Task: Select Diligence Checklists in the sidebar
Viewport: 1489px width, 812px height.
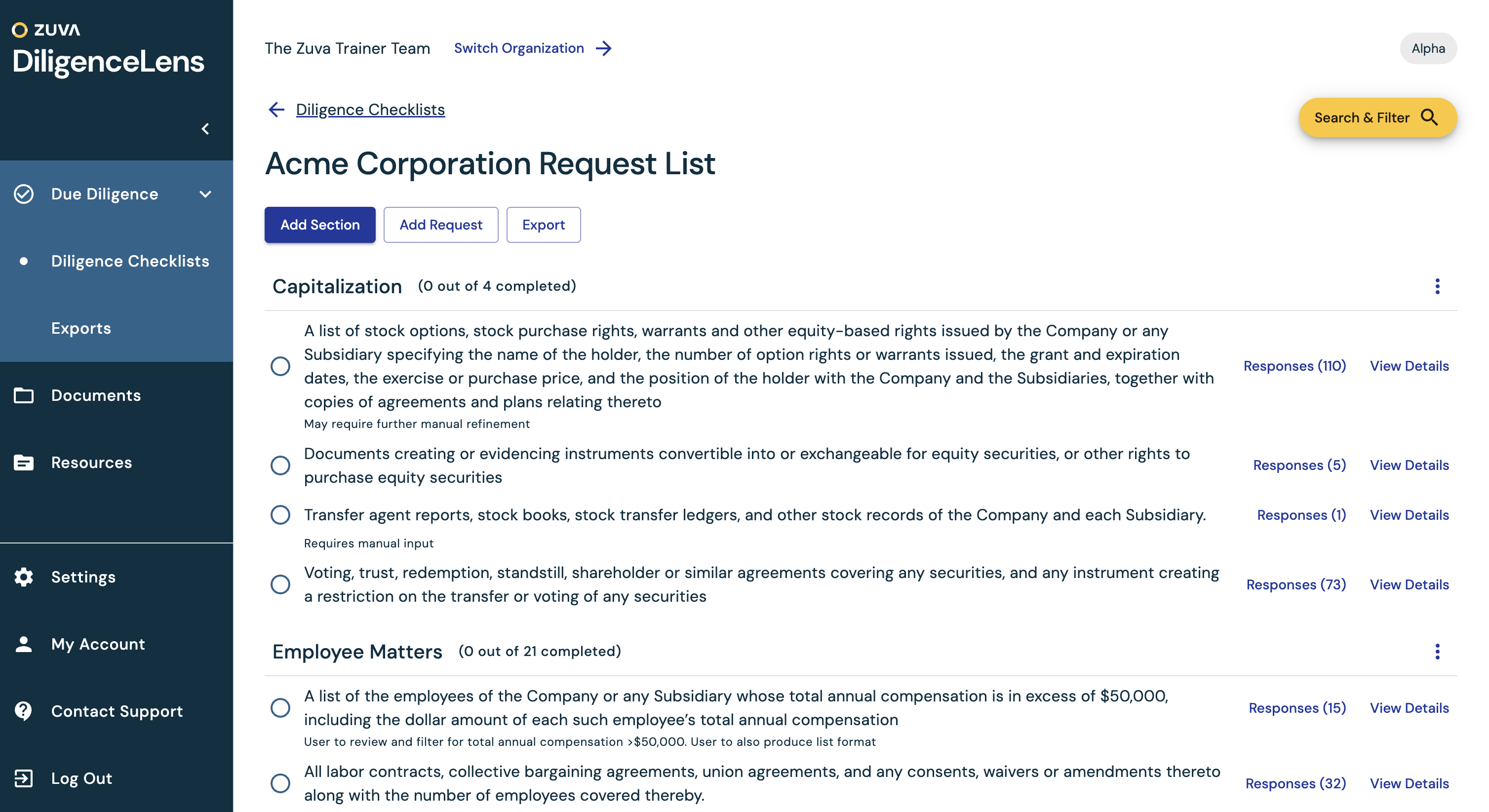Action: (130, 261)
